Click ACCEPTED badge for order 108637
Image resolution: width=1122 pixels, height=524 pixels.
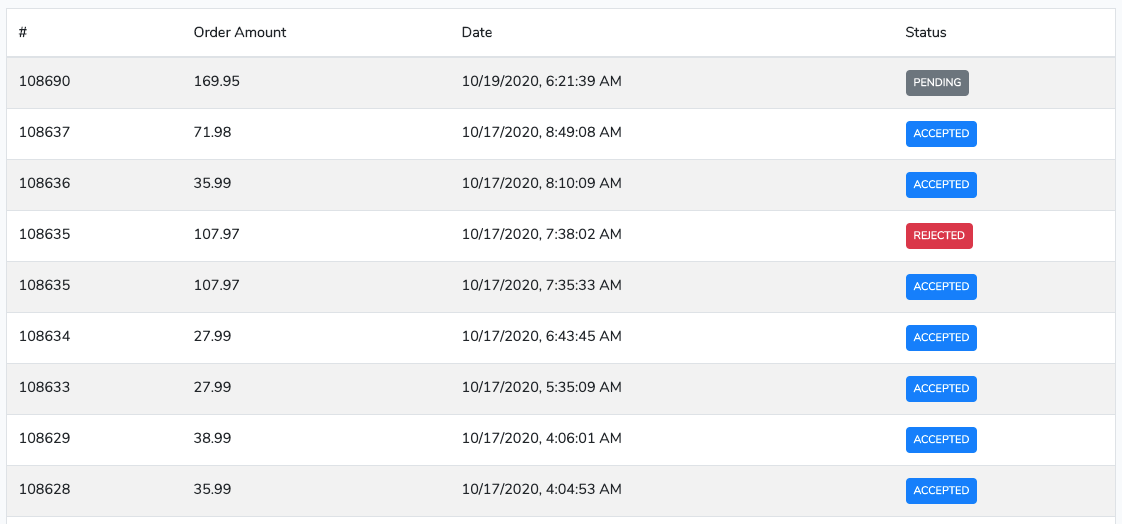coord(941,134)
